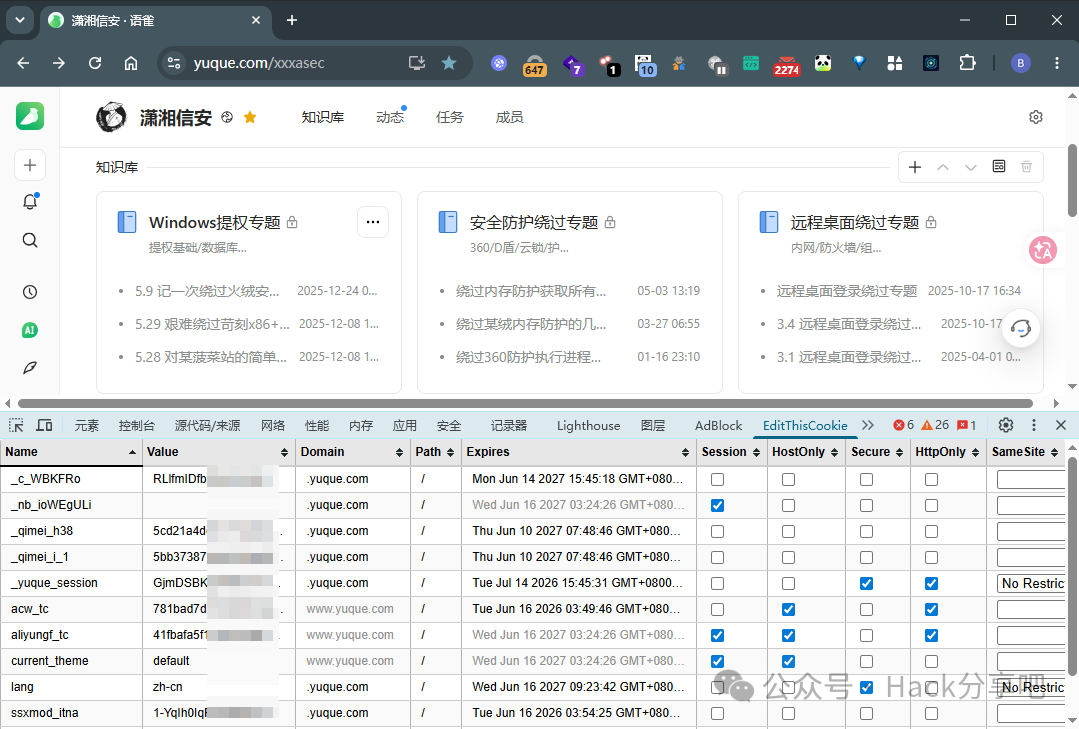Screen dimensions: 1079x729
Task: Click the plus create button in sidebar
Action: (x=30, y=165)
